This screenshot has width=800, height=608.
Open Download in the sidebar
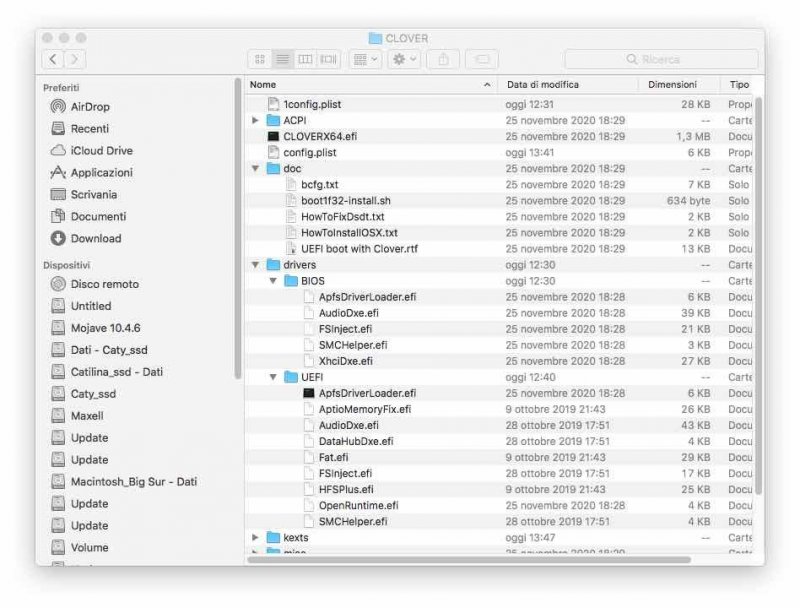click(86, 238)
